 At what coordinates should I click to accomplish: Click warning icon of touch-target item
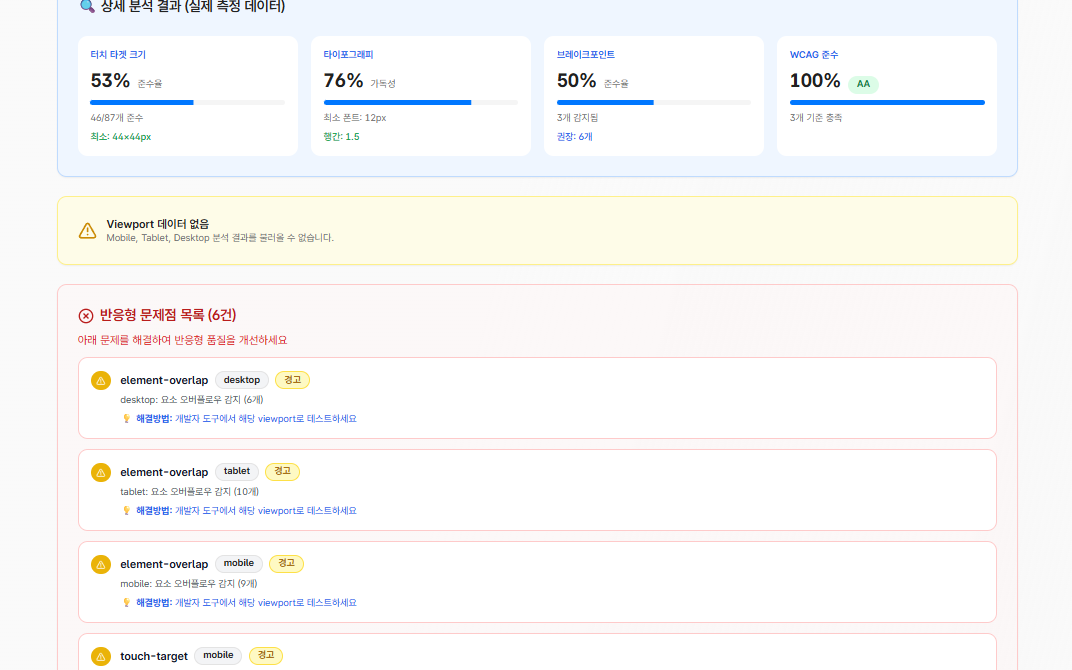tap(100, 656)
